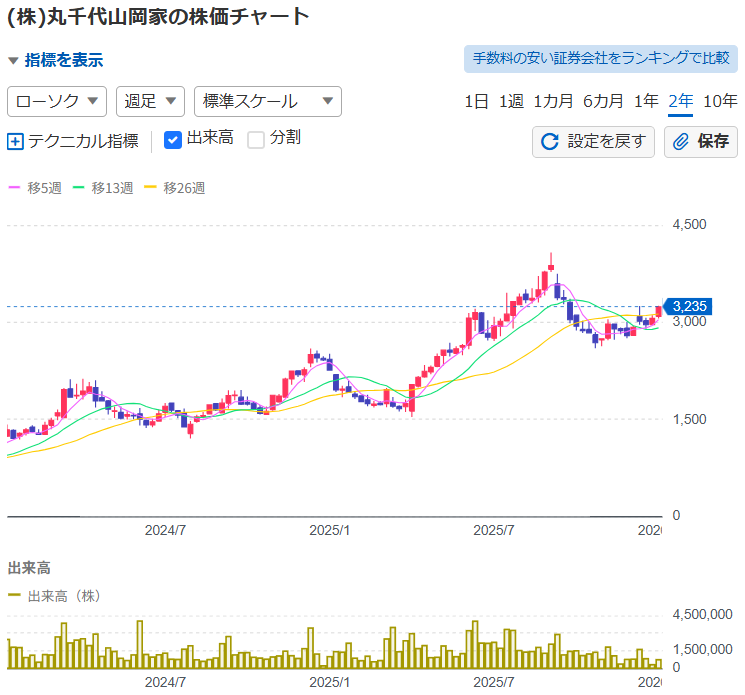The width and height of the screenshot is (745, 695).
Task: Click the yellow 移26週 legend swatch
Action: tap(151, 188)
